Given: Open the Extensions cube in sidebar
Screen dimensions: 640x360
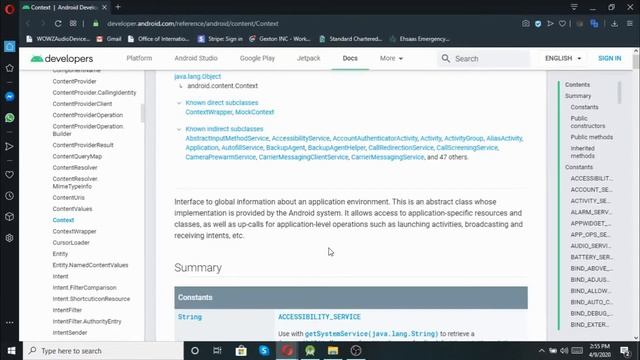Looking at the screenshot, I should pos(9,217).
